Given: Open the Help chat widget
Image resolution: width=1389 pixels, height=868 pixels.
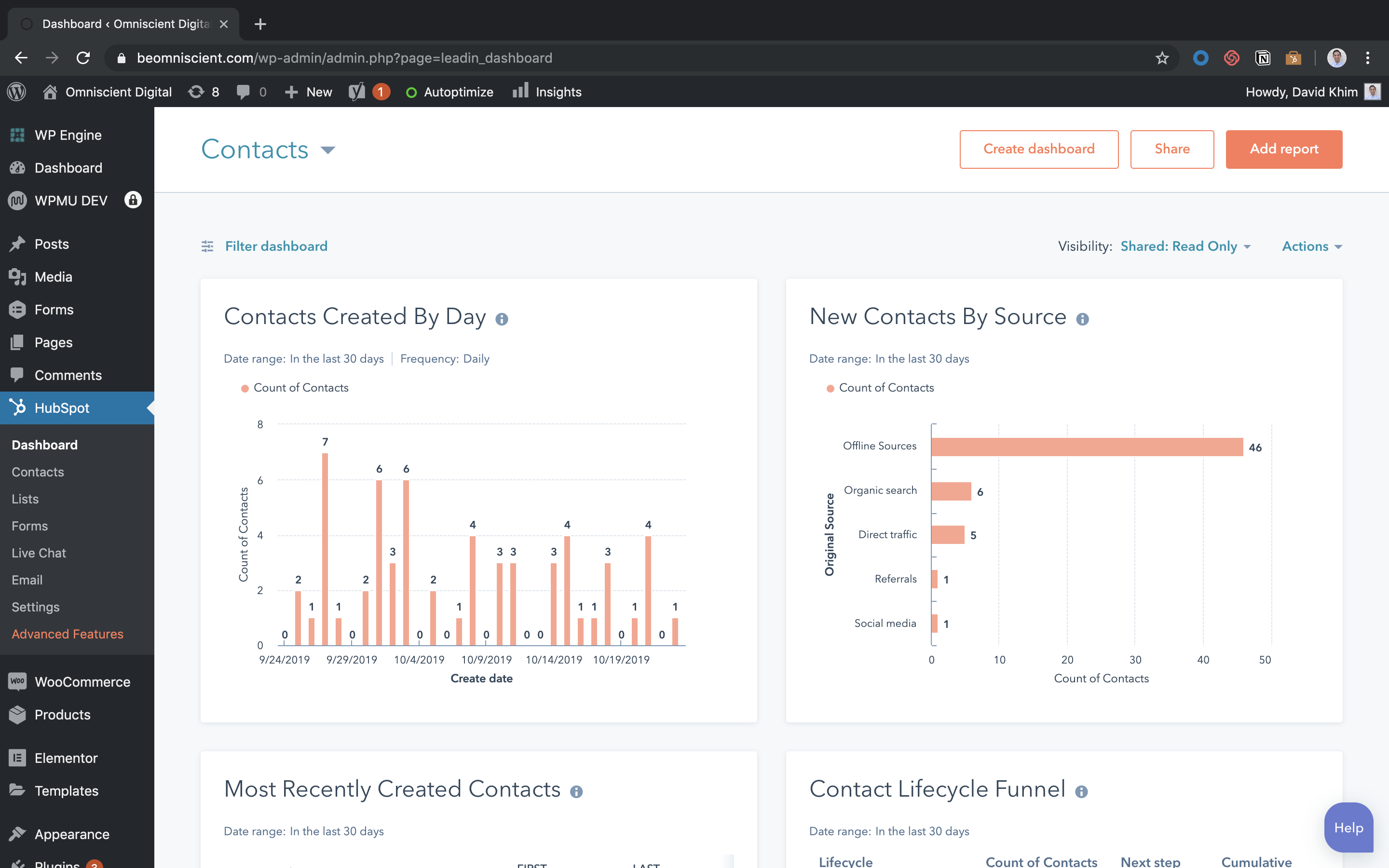Looking at the screenshot, I should pyautogui.click(x=1348, y=827).
